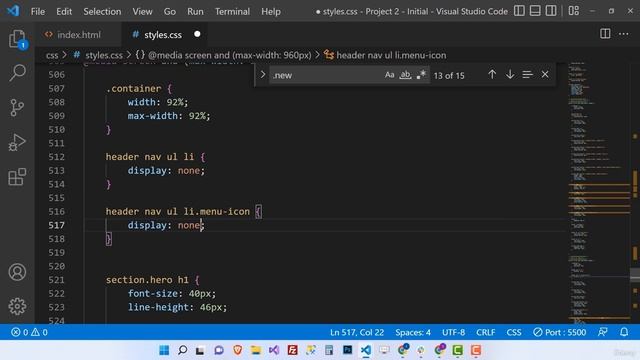Open the Accounts menu icon
The height and width of the screenshot is (360, 640).
coord(17,272)
